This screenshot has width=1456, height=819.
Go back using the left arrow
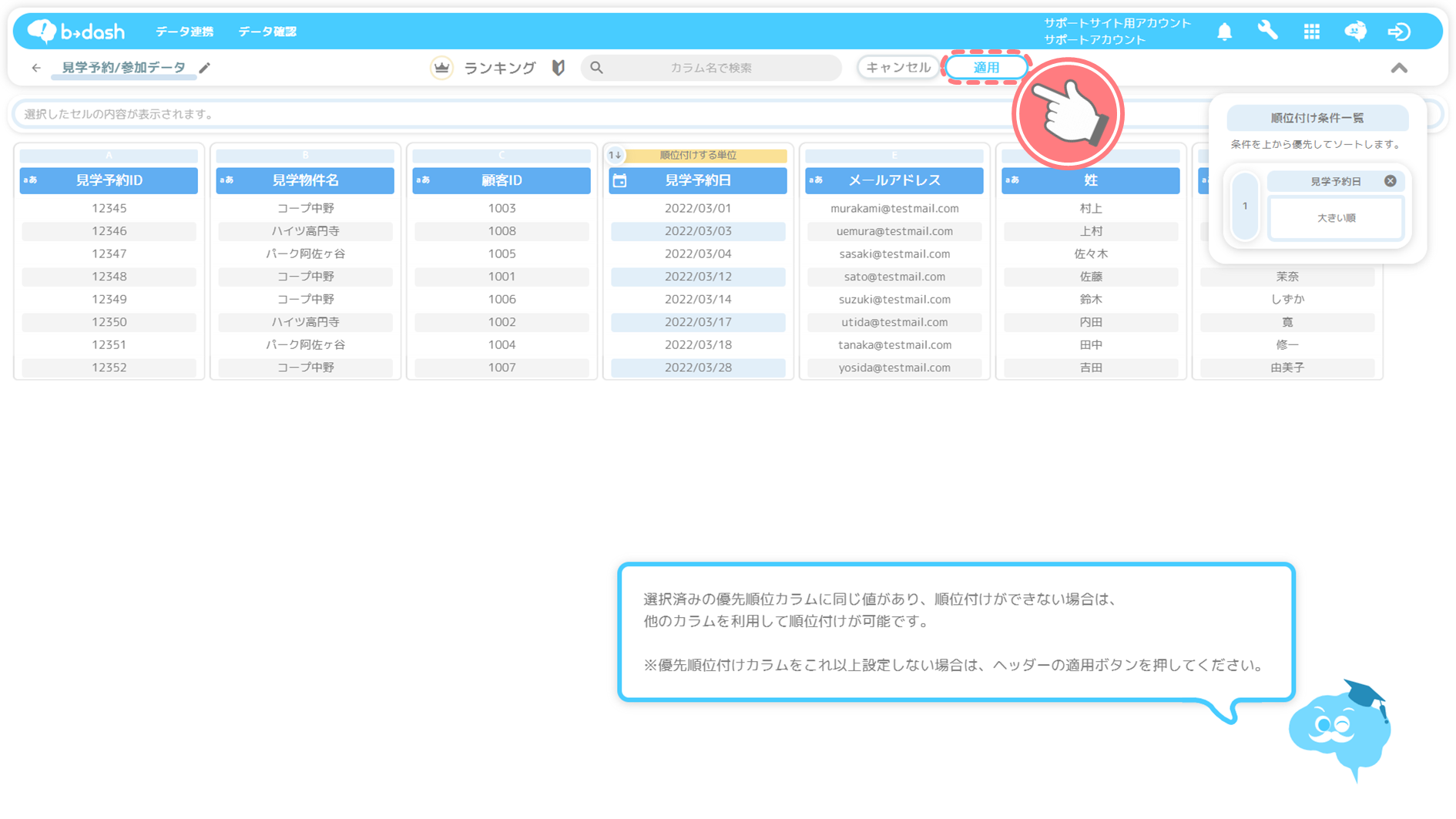coord(36,68)
